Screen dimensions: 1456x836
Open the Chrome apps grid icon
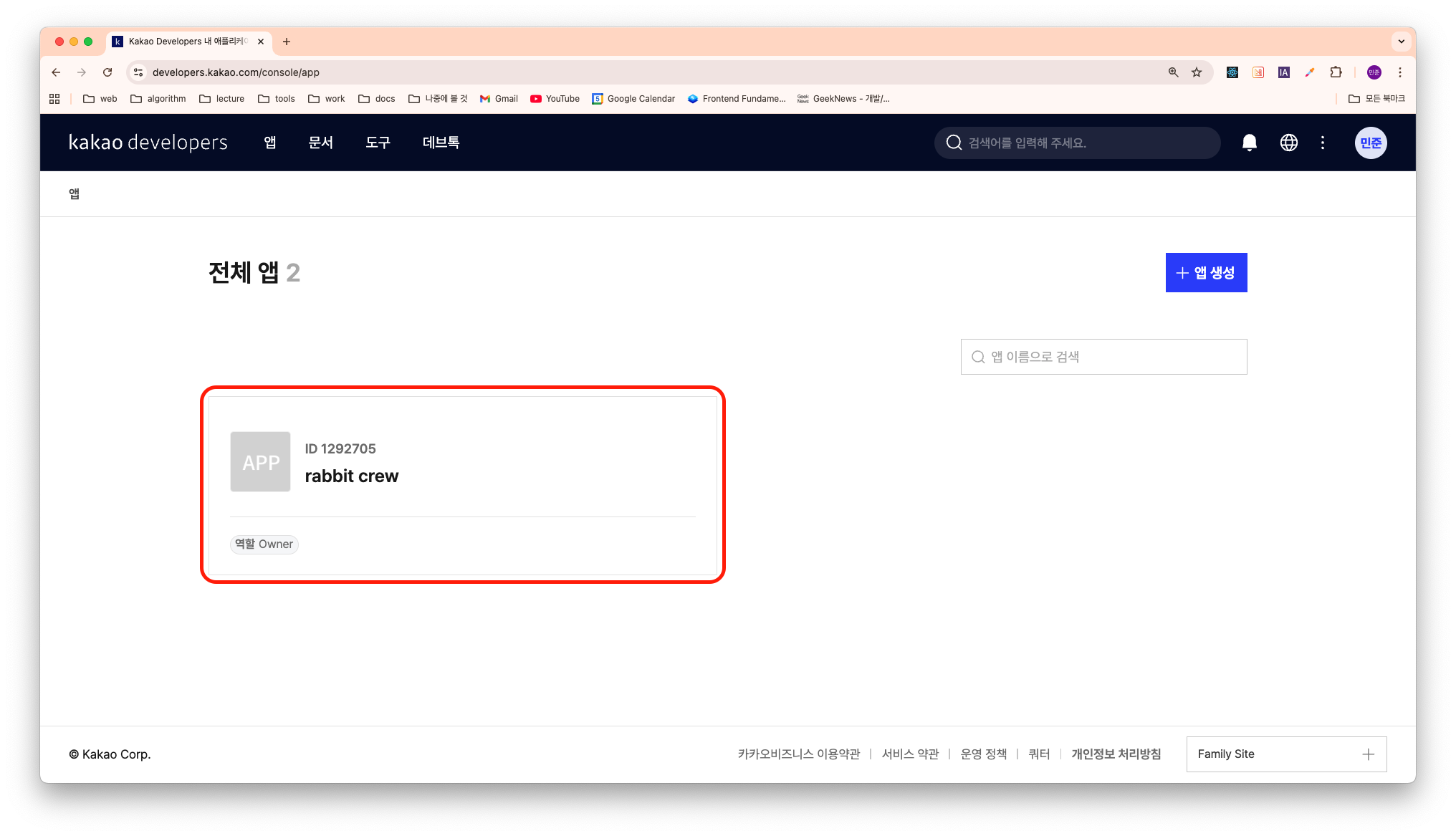coord(54,99)
